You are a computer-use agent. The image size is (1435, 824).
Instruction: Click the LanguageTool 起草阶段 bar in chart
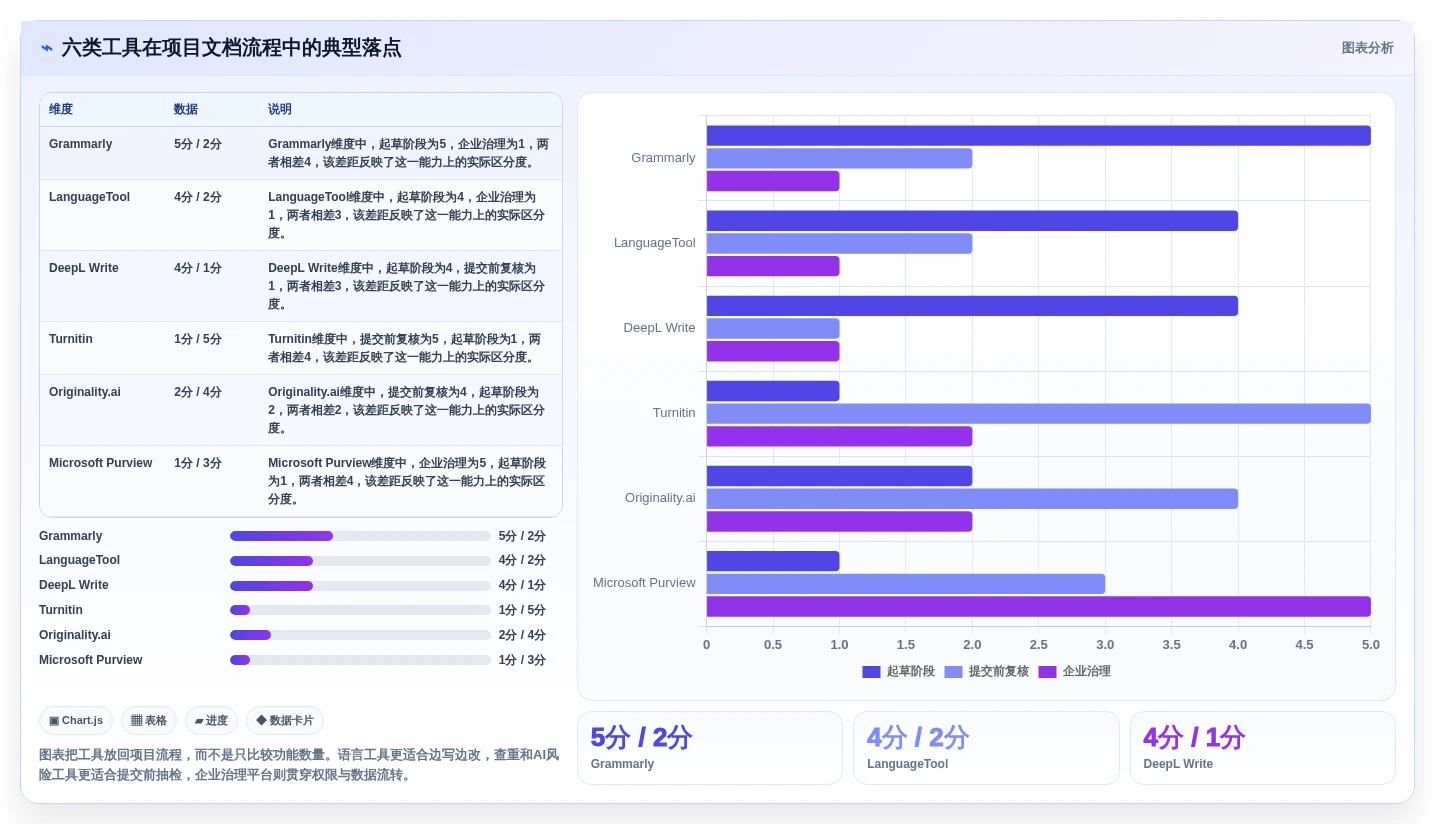(x=972, y=221)
